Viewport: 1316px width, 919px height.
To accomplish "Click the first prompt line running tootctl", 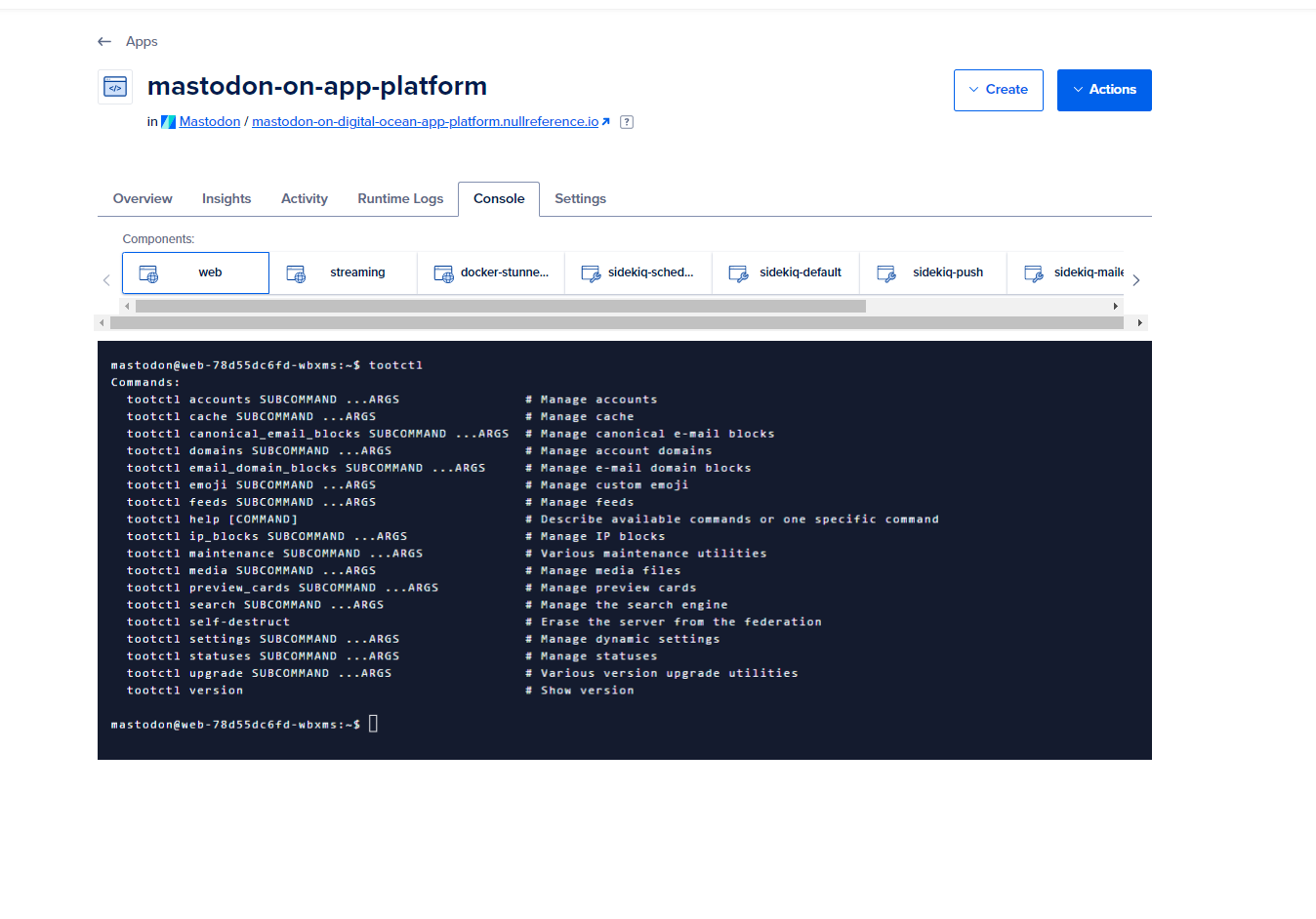I will point(267,365).
